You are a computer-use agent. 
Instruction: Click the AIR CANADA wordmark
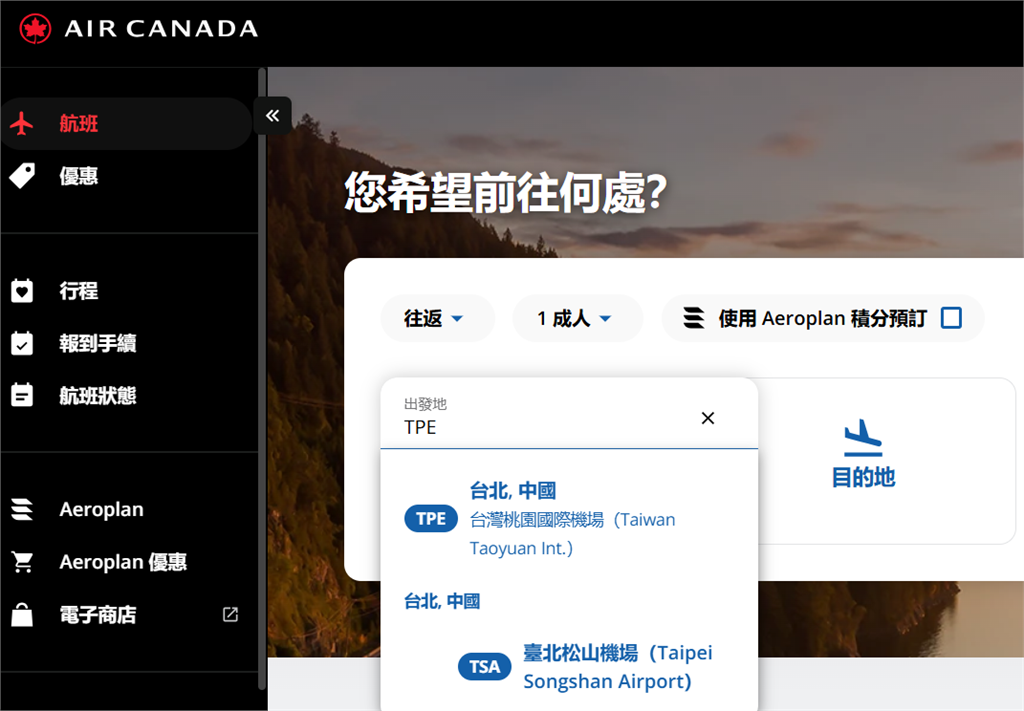[161, 29]
